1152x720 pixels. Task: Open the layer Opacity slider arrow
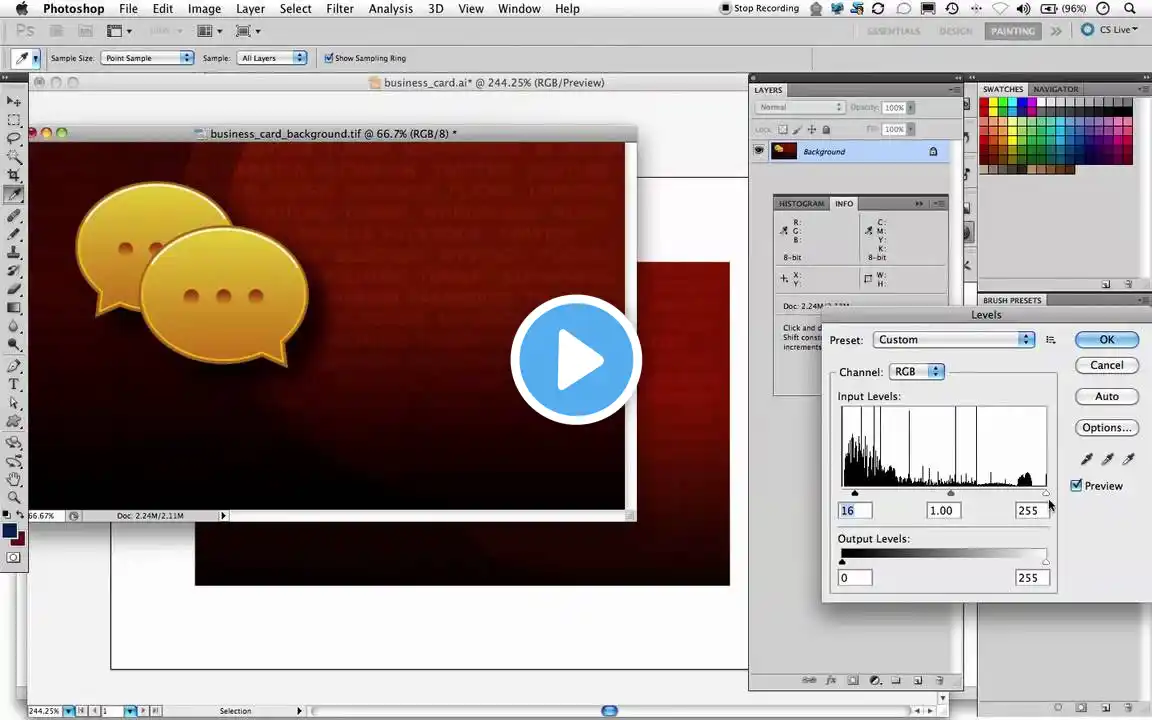tap(911, 107)
